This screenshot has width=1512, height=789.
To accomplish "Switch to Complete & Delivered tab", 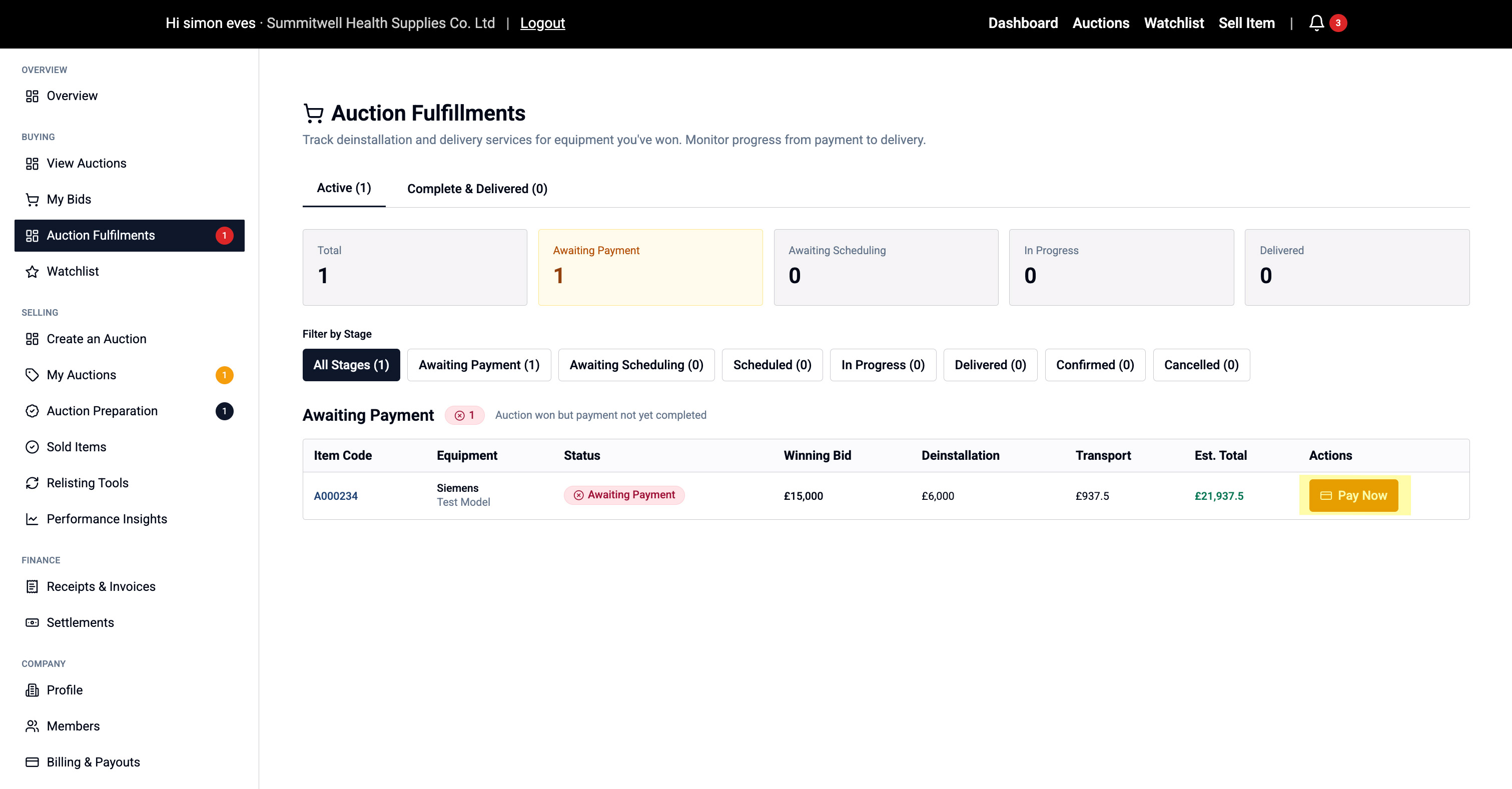I will 477,189.
